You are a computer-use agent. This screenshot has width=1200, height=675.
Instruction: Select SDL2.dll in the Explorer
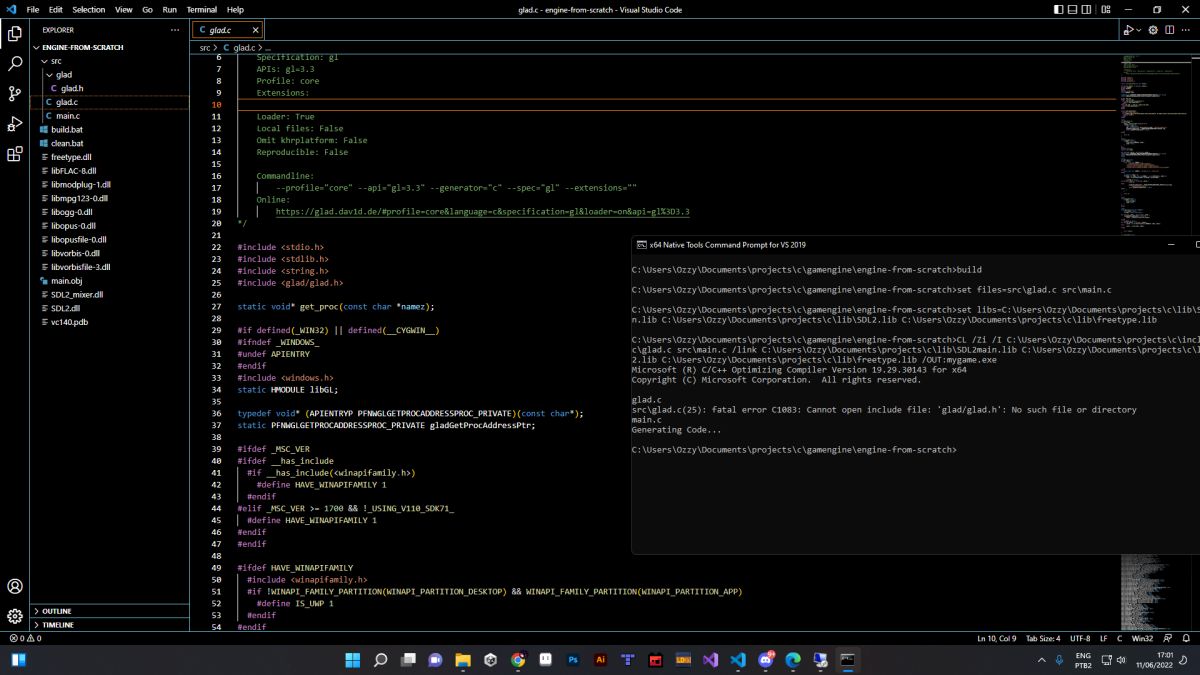coord(110,308)
